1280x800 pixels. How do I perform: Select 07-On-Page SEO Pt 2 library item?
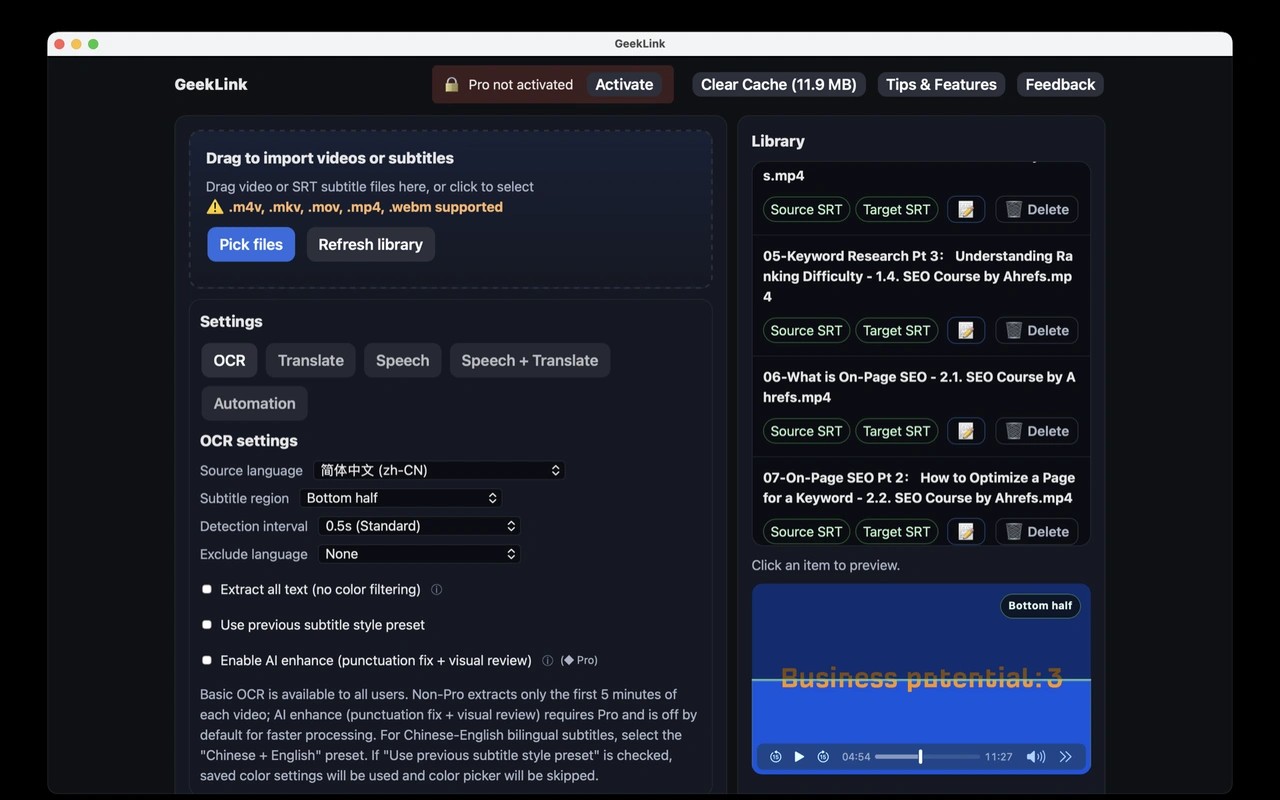pyautogui.click(x=919, y=488)
